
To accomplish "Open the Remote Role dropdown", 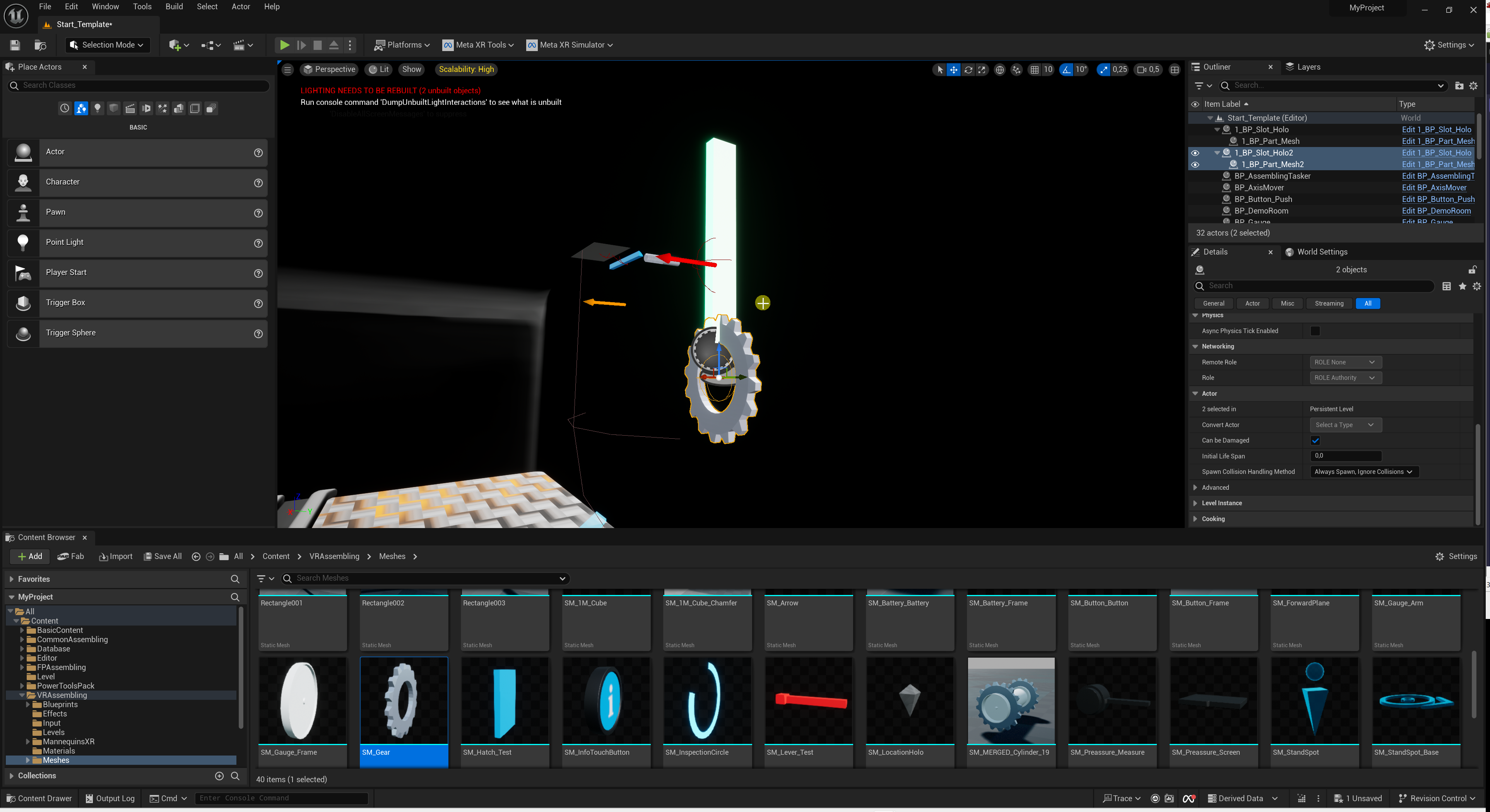I will pos(1345,362).
